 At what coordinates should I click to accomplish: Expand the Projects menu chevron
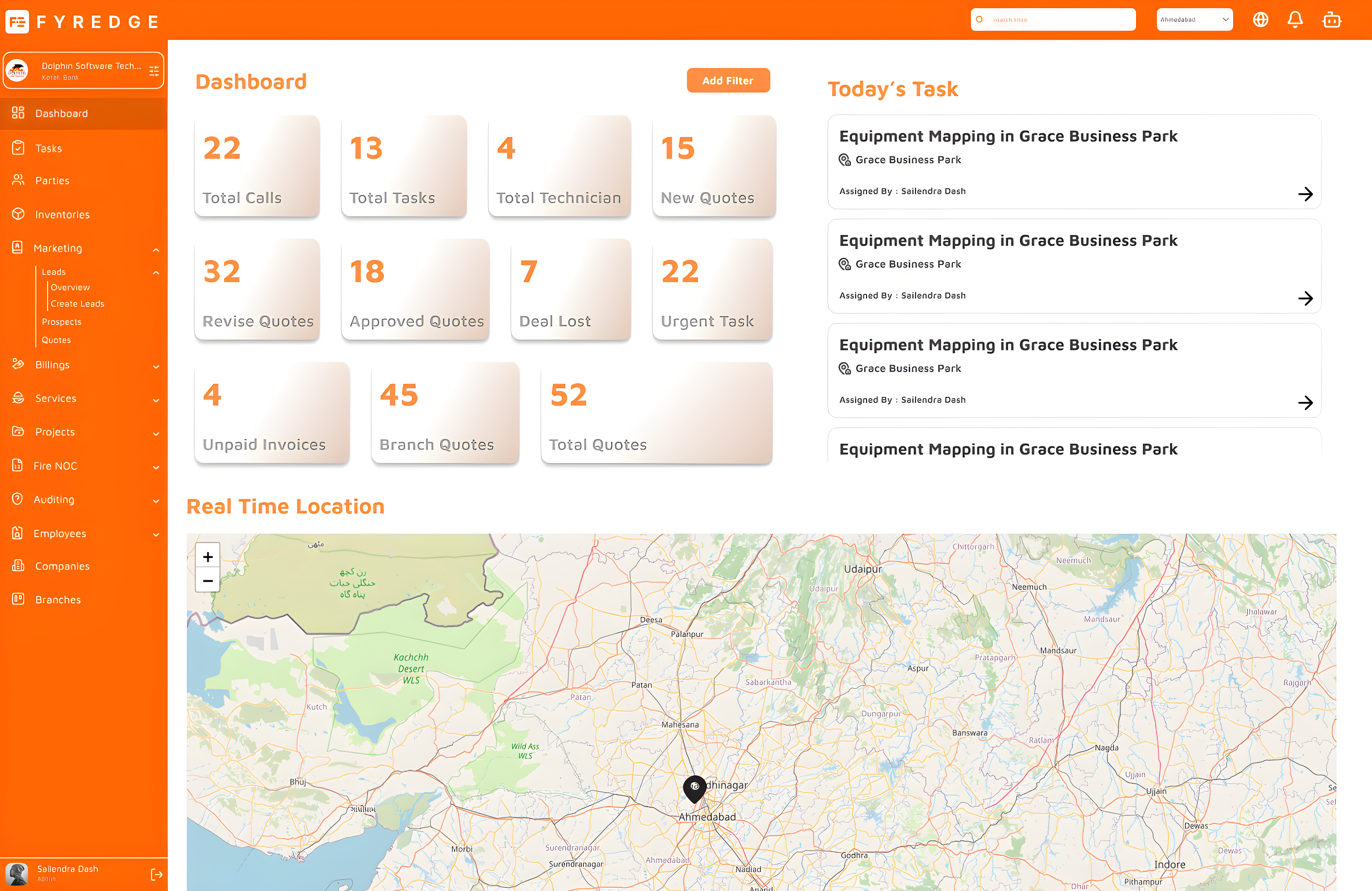pyautogui.click(x=156, y=433)
